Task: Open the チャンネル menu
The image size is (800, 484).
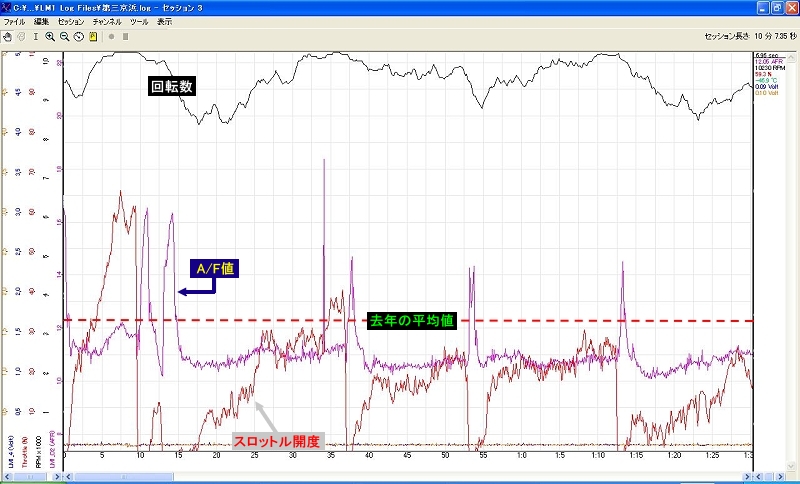Action: (x=107, y=22)
